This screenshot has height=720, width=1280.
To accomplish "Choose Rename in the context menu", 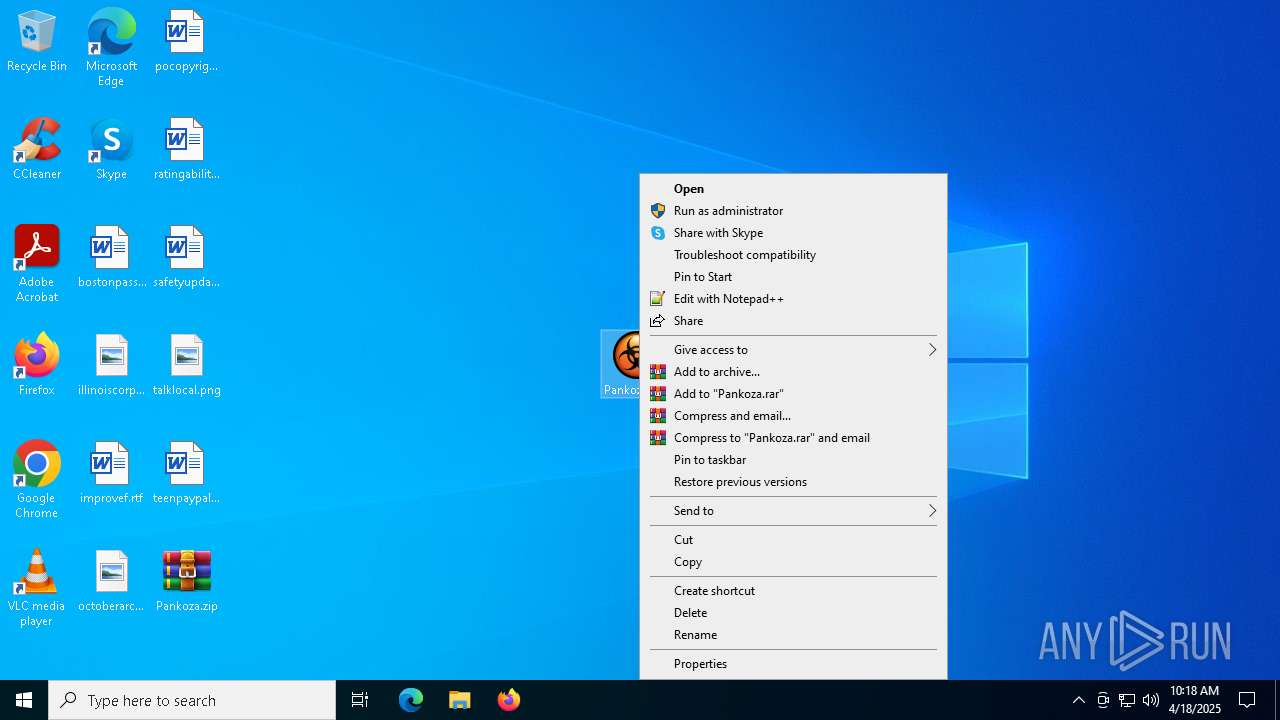I will [793, 635].
